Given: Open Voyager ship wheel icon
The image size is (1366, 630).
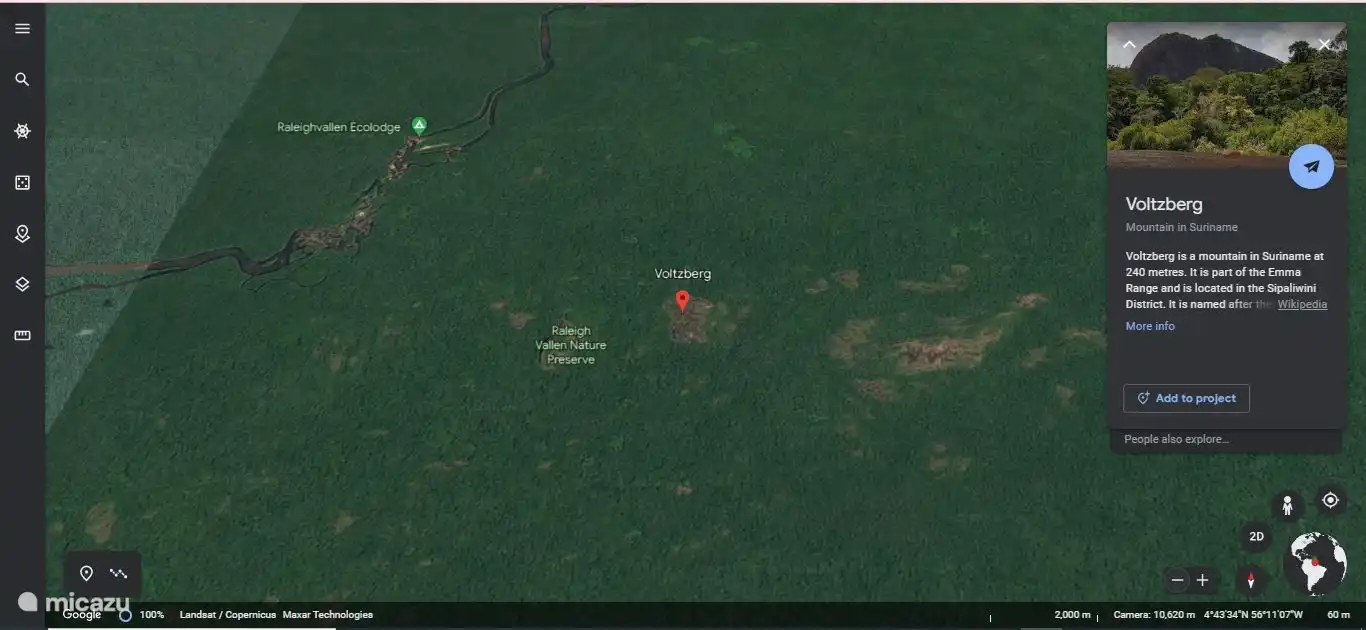Looking at the screenshot, I should (22, 131).
